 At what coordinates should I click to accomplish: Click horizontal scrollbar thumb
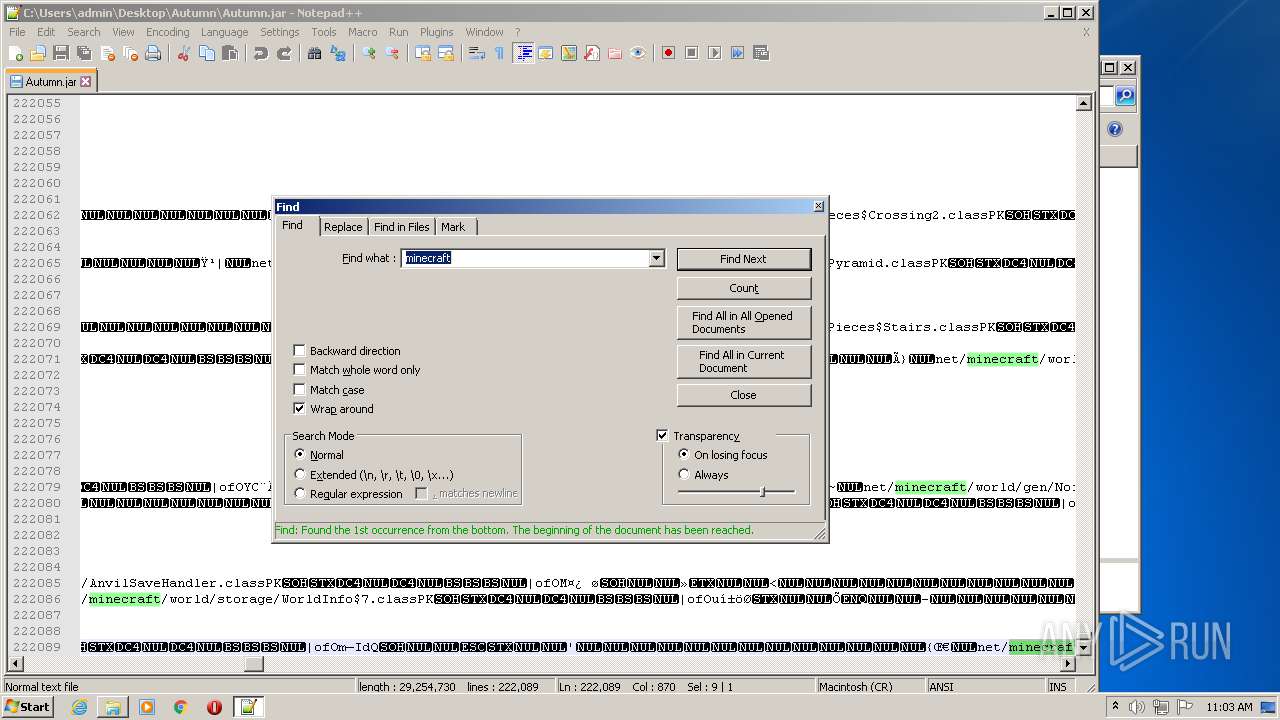(x=254, y=663)
